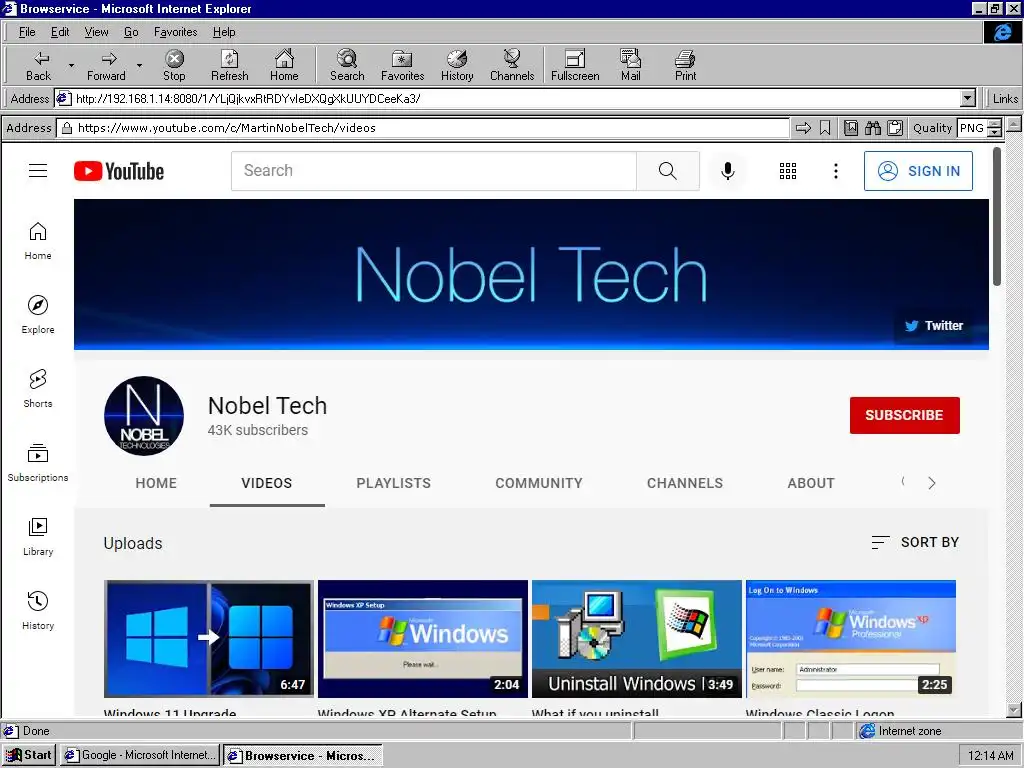Switch to the CHANNELS tab
This screenshot has height=768, width=1024.
pos(684,483)
